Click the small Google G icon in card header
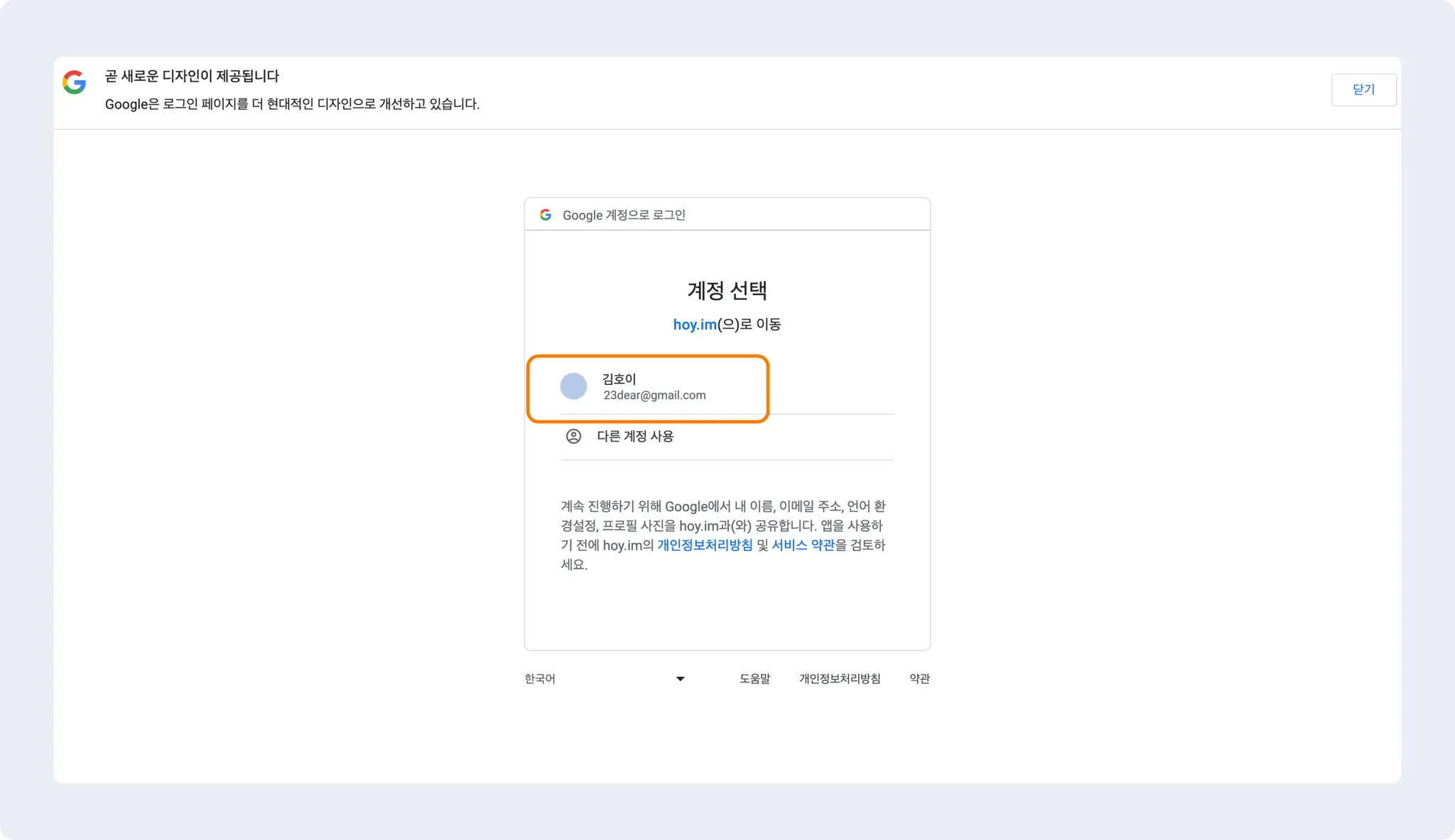This screenshot has height=840, width=1455. [546, 214]
